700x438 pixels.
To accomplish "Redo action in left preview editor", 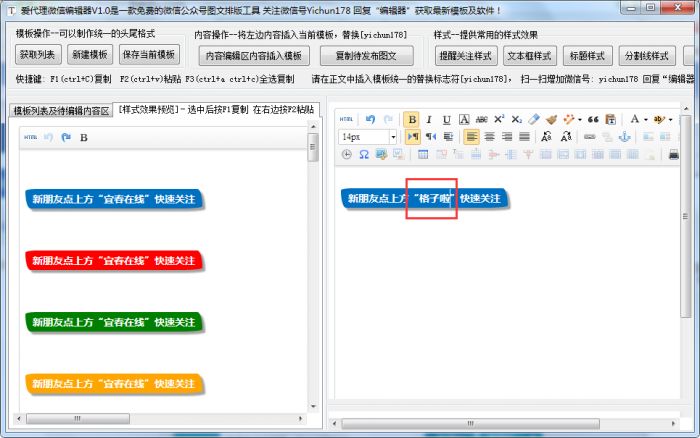I will pyautogui.click(x=66, y=137).
